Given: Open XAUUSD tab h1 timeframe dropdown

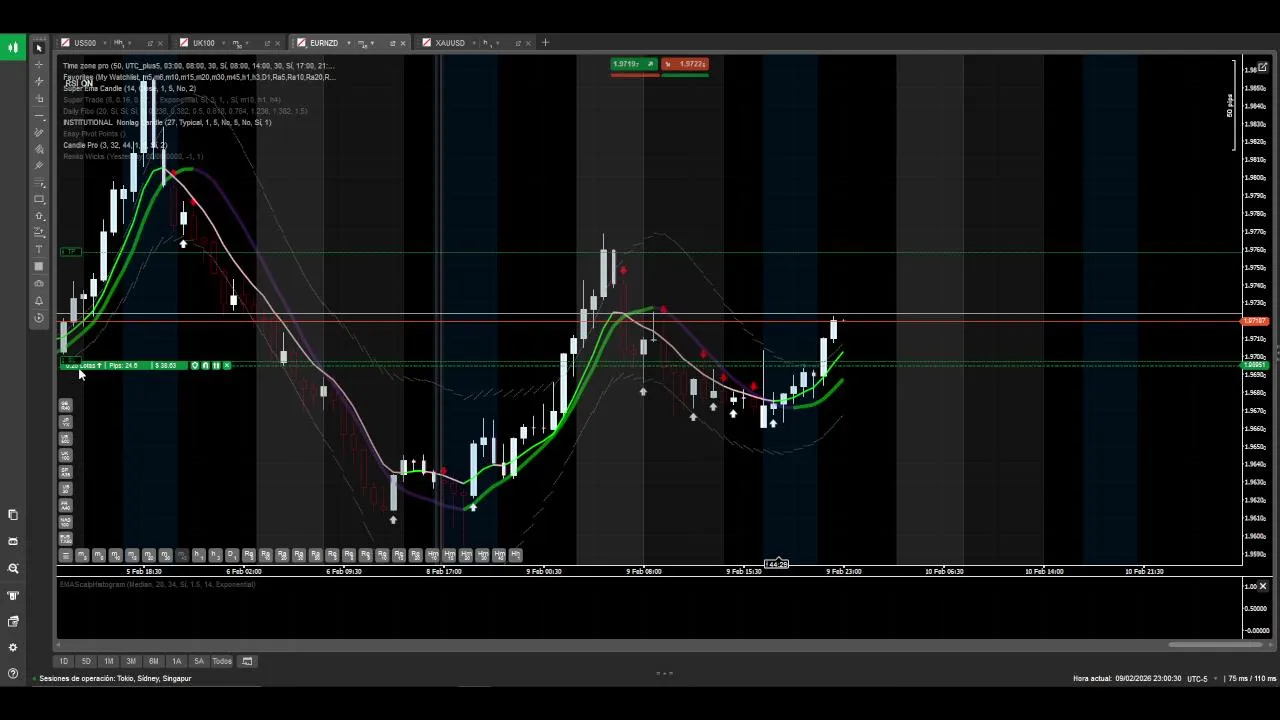Looking at the screenshot, I should pos(490,43).
